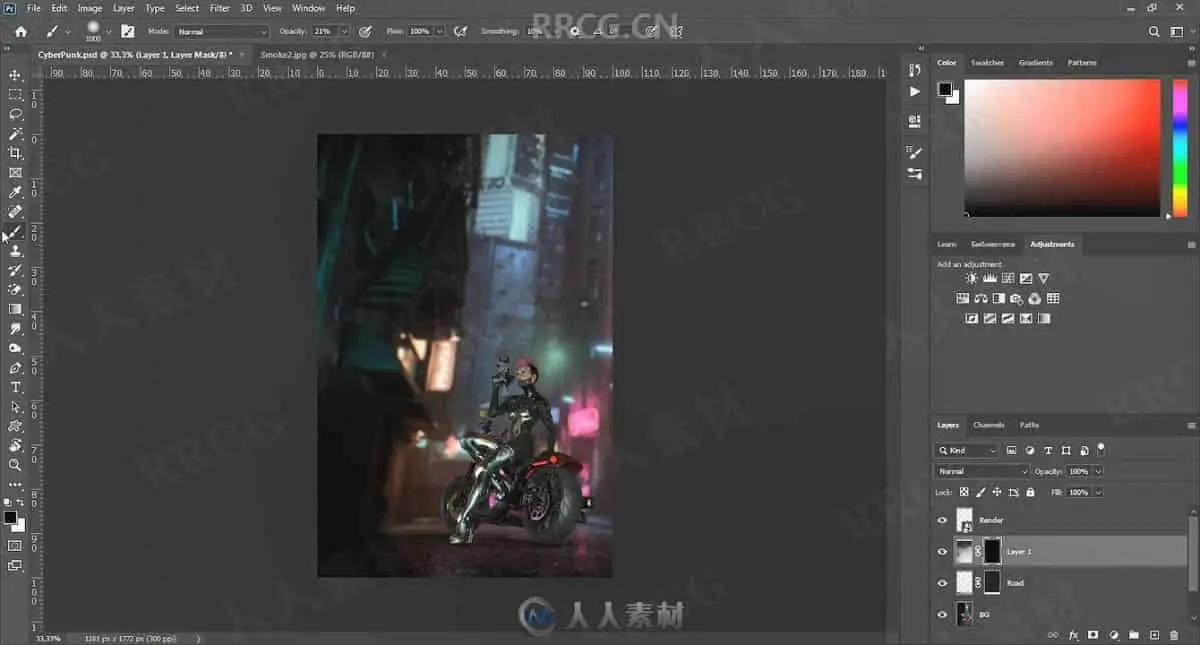Add a Photo Filter adjustment
The width and height of the screenshot is (1200, 645).
tap(1016, 299)
